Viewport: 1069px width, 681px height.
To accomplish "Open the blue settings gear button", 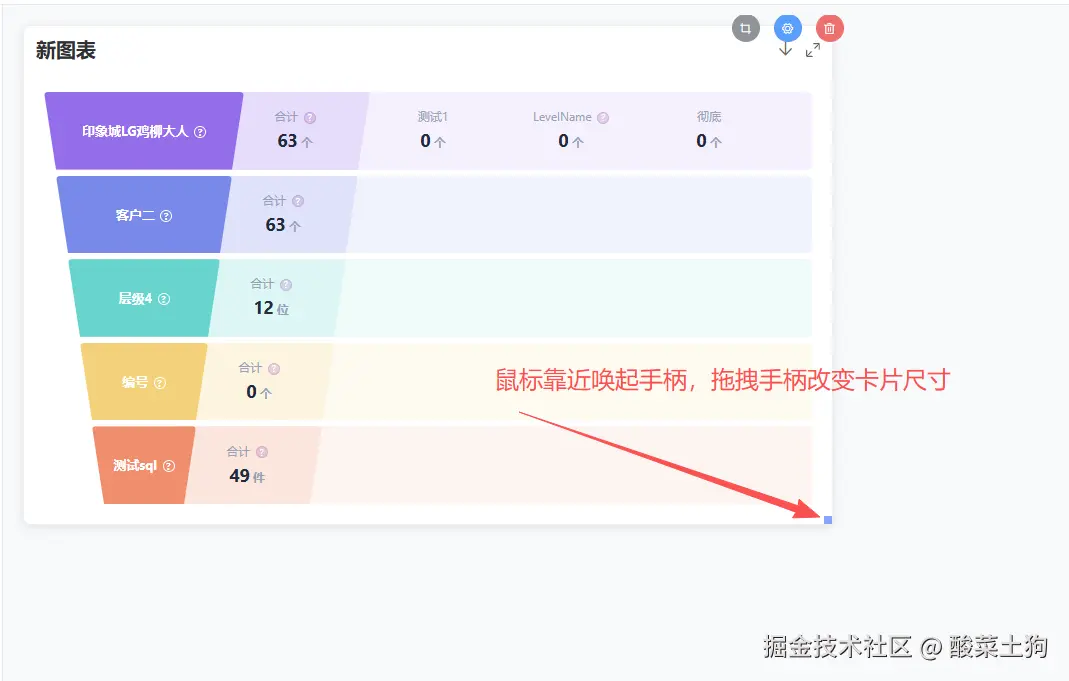I will click(787, 29).
